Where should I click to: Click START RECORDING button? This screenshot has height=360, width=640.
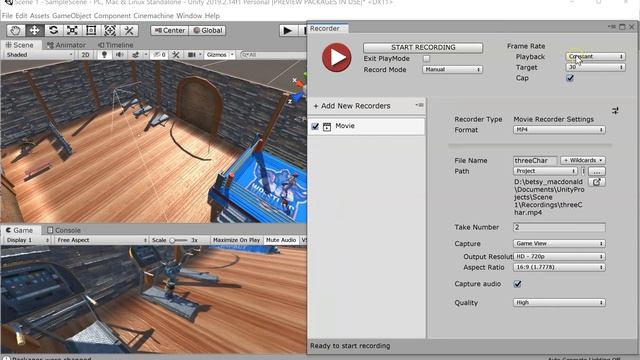click(x=423, y=47)
